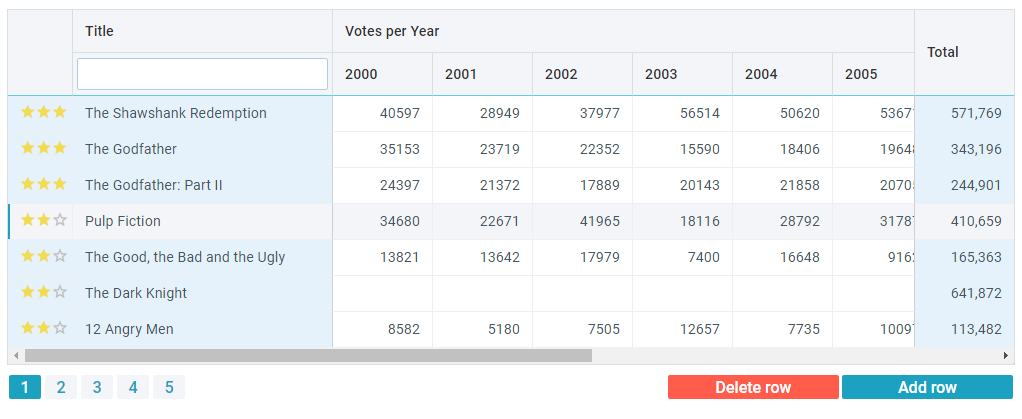This screenshot has height=419, width=1022.
Task: Go to page 2
Action: coord(61,387)
